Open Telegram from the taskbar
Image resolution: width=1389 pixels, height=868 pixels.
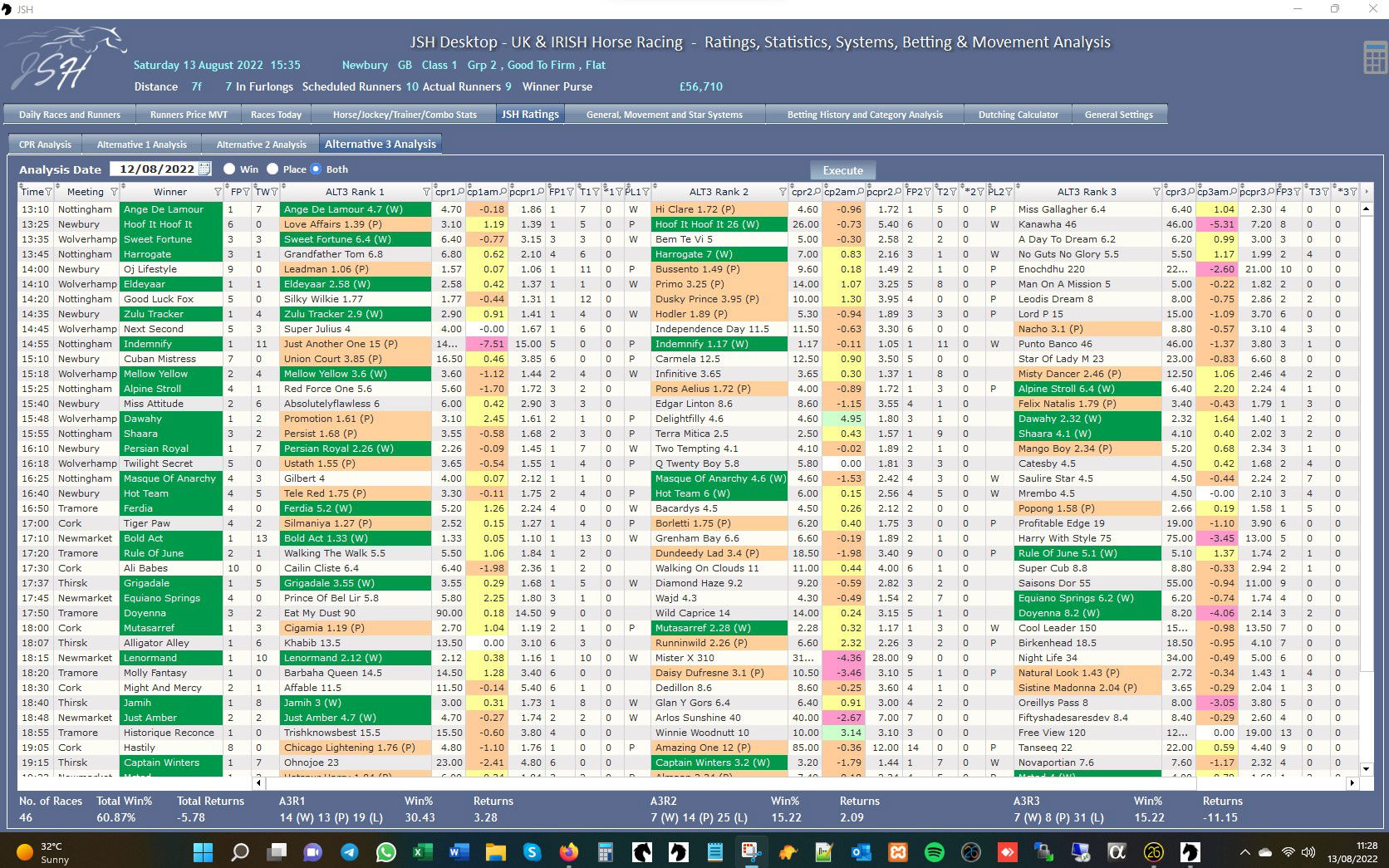tap(349, 851)
